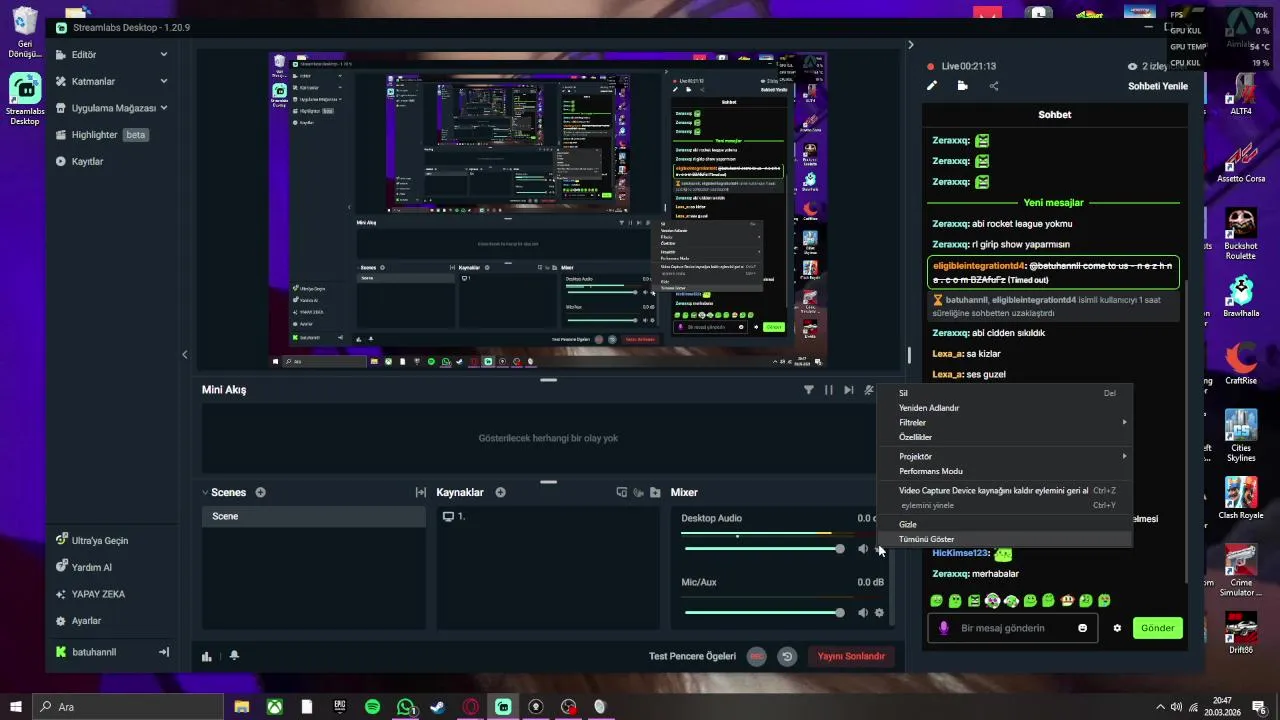Collapse the Scenes collection dropdown chevron
1280x720 pixels.
(x=205, y=492)
